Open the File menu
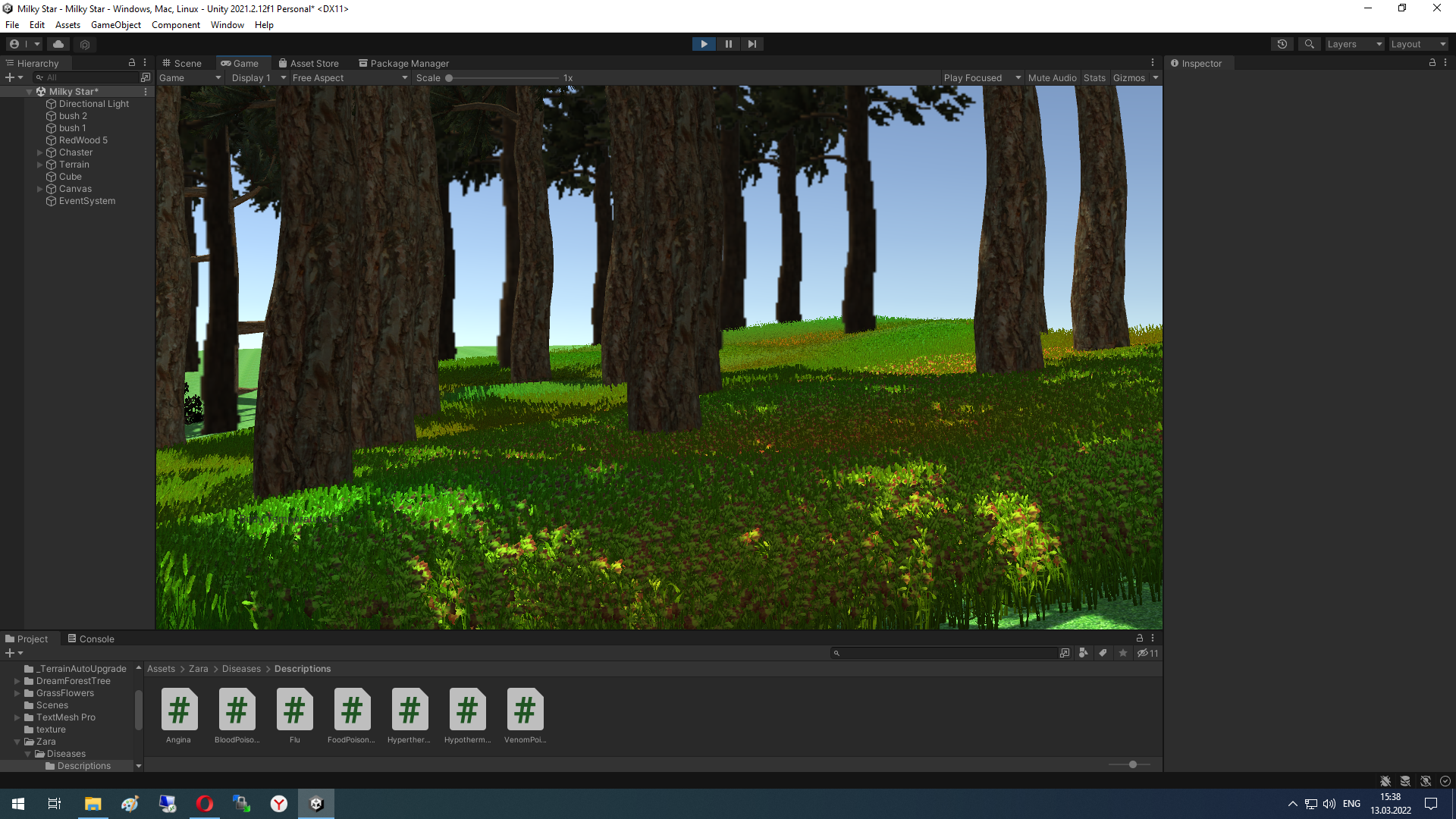Screen dimensions: 1456x819 point(12,25)
